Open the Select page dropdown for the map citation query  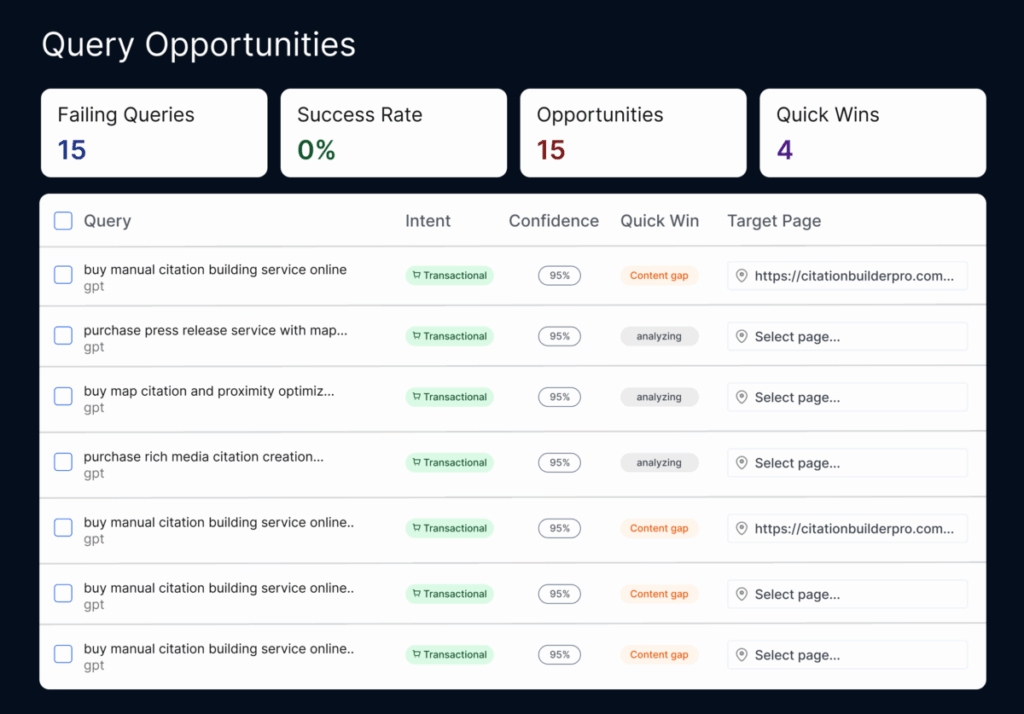point(847,398)
